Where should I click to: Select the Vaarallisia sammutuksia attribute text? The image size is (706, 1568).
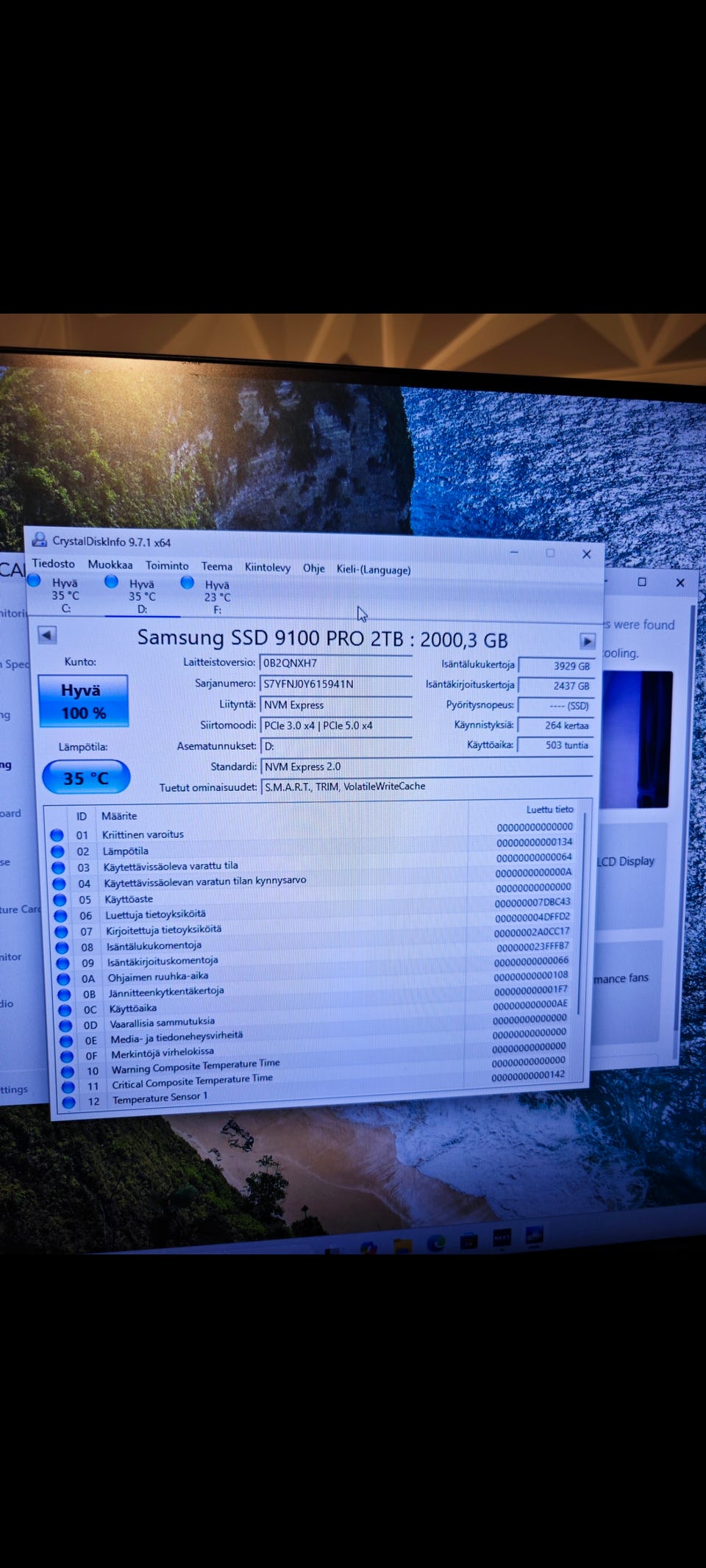coord(163,1023)
